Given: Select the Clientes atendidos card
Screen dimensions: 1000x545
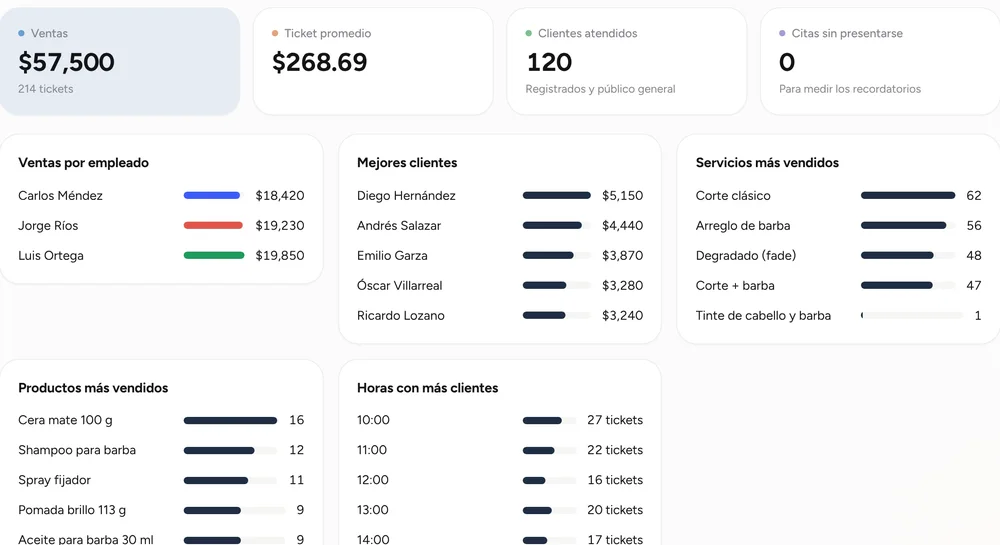Looking at the screenshot, I should pyautogui.click(x=626, y=61).
